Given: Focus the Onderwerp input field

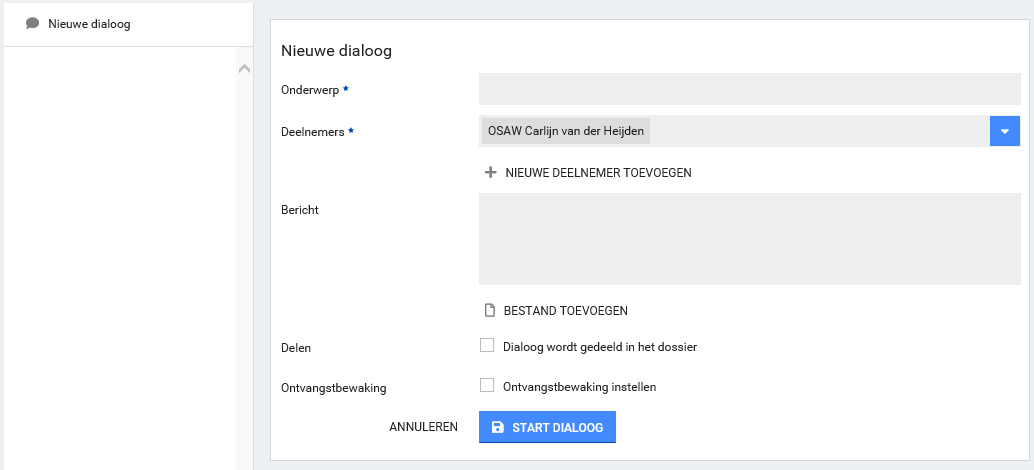Looking at the screenshot, I should pos(749,89).
